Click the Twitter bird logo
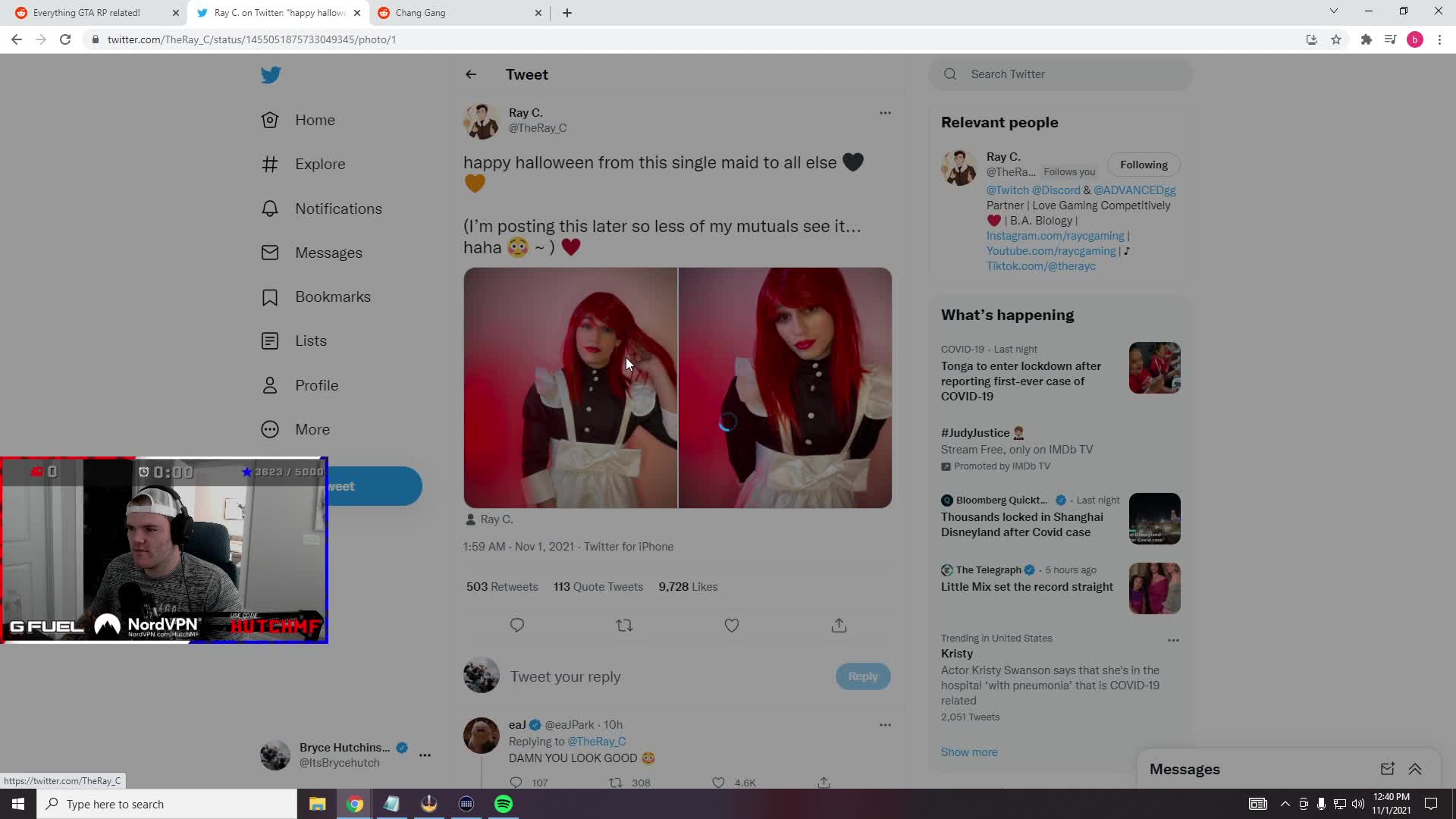The image size is (1456, 819). [x=271, y=74]
